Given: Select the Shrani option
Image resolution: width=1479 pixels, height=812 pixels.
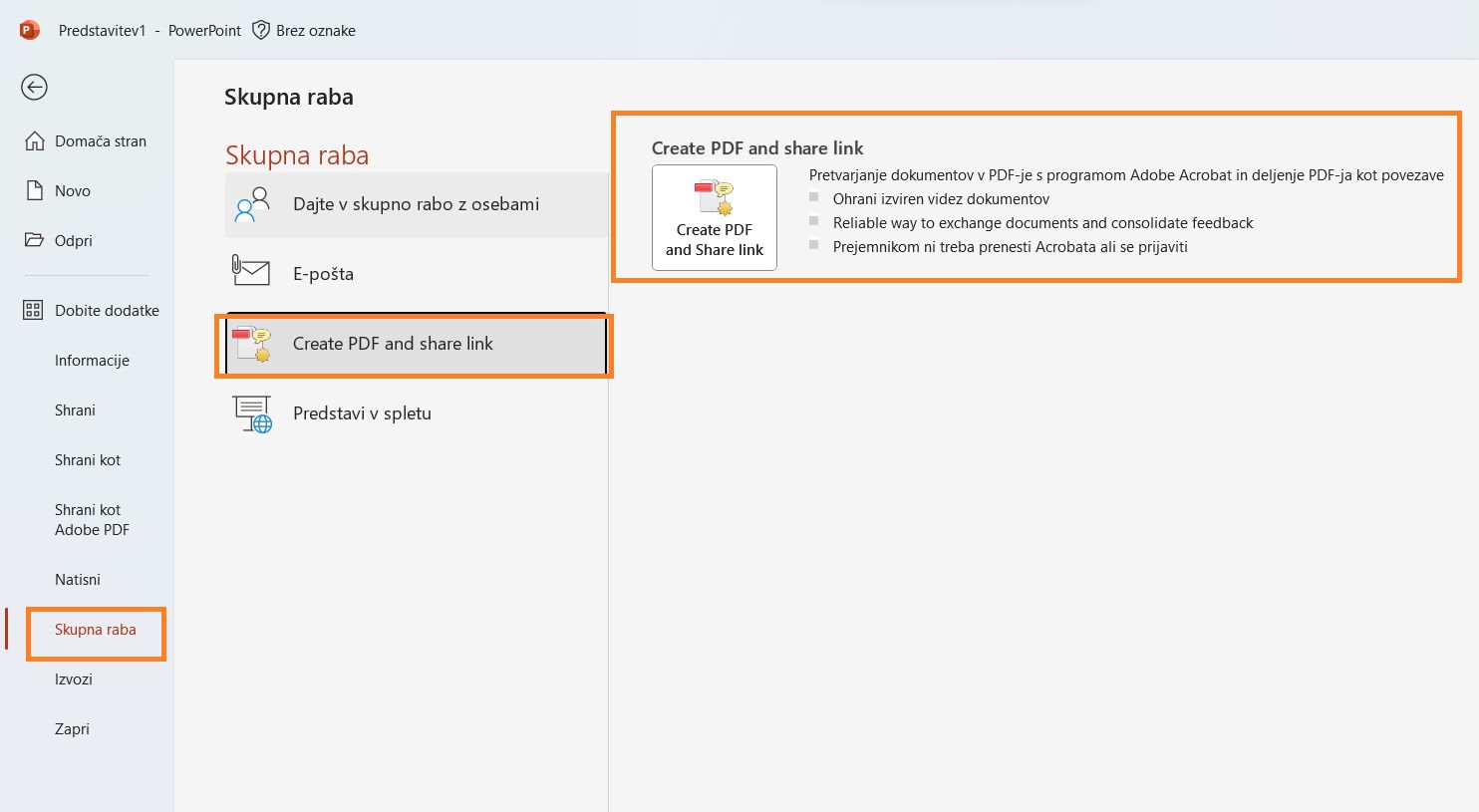Looking at the screenshot, I should [x=75, y=409].
